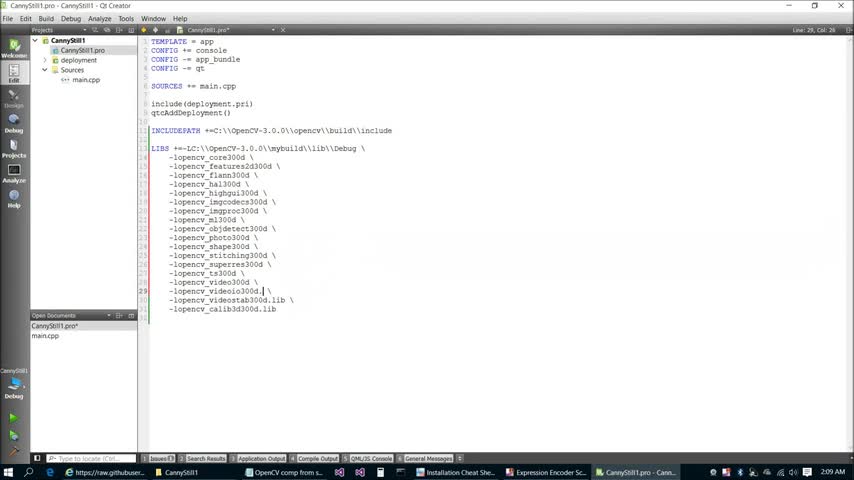
Task: Open the Debug menu
Action: tap(71, 19)
